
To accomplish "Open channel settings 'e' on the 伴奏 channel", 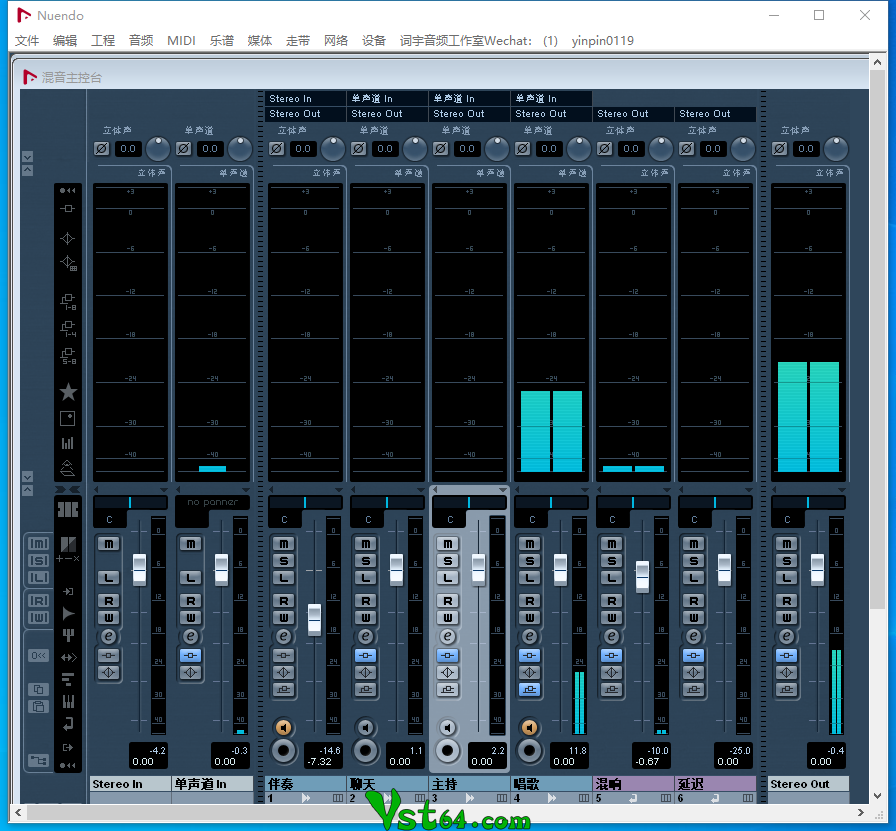I will click(283, 636).
